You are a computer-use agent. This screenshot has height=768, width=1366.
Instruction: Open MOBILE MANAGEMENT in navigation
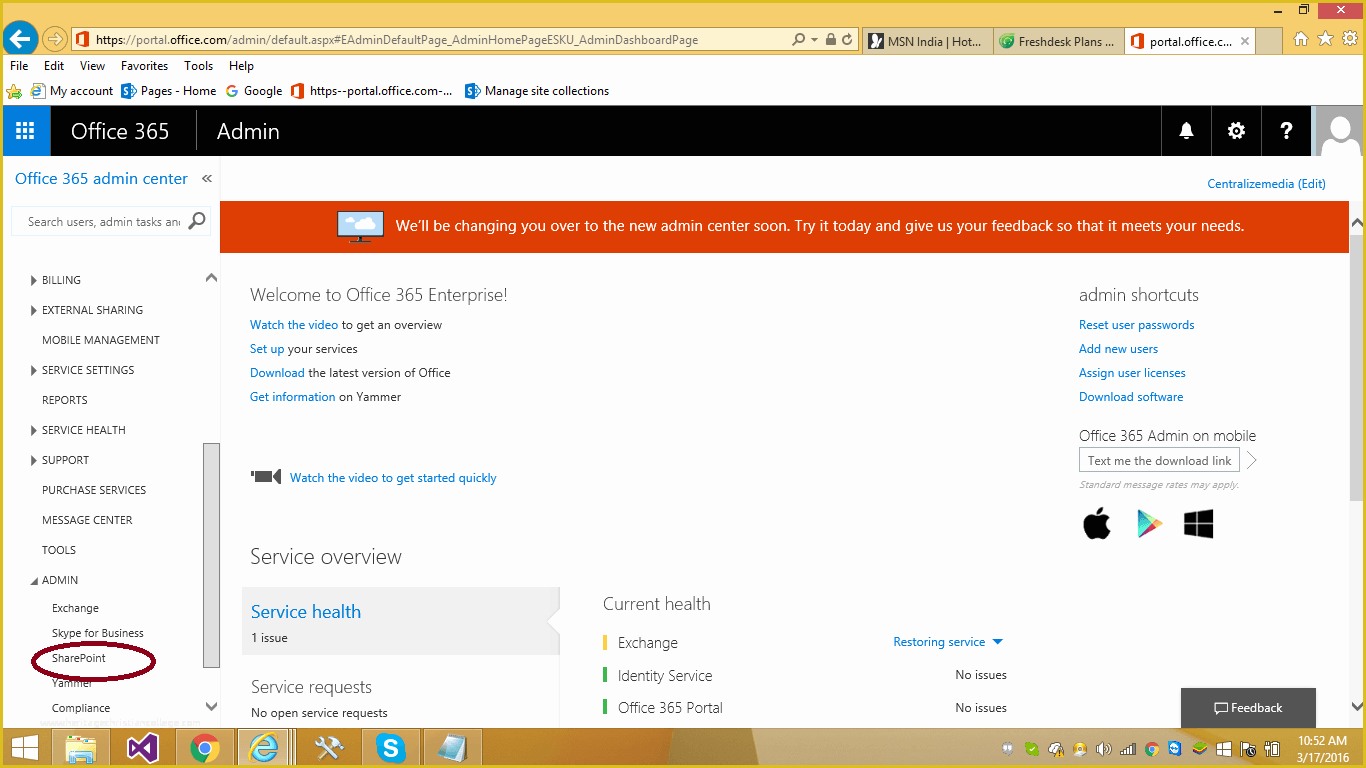click(101, 340)
